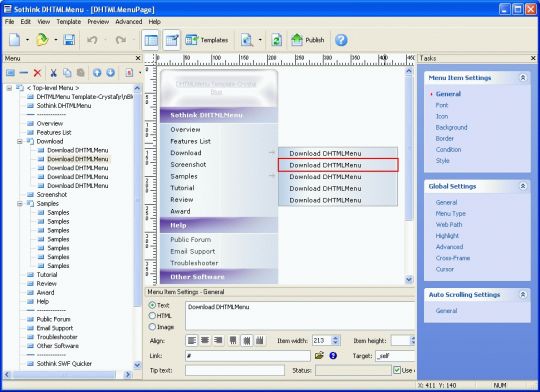
Task: Click the Paste icon in Menu panel
Action: click(x=81, y=73)
